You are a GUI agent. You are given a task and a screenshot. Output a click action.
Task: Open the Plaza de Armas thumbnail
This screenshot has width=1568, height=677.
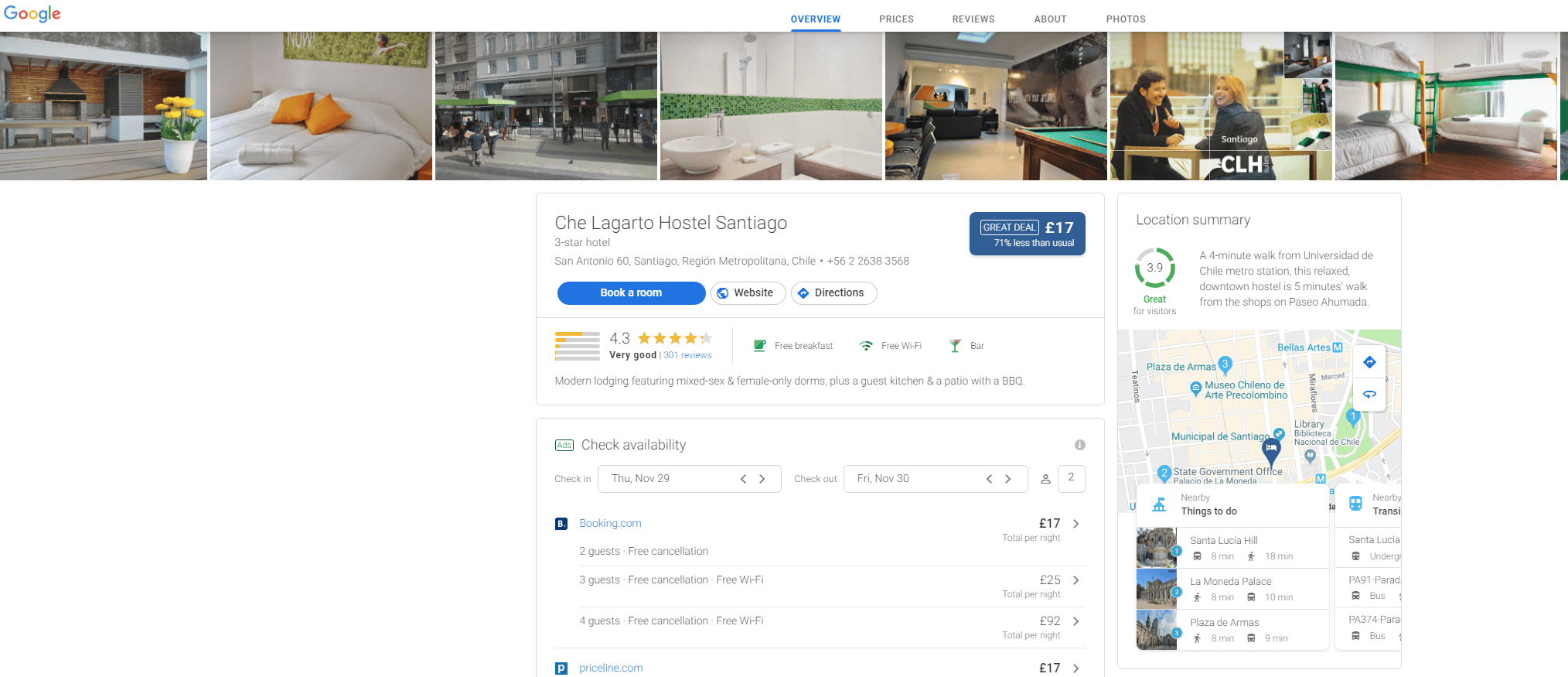pyautogui.click(x=1157, y=630)
